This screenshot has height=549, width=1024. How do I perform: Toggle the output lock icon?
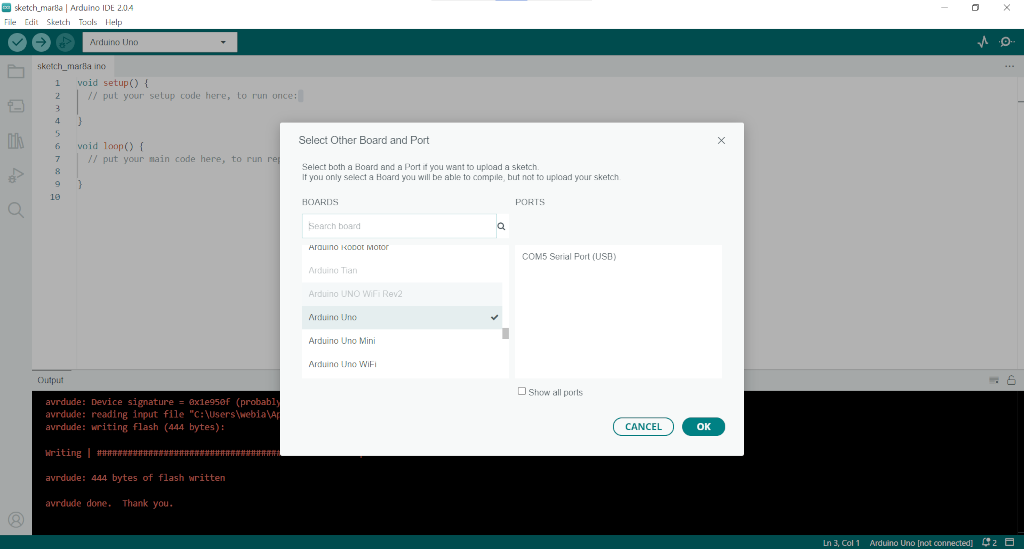click(x=1011, y=380)
